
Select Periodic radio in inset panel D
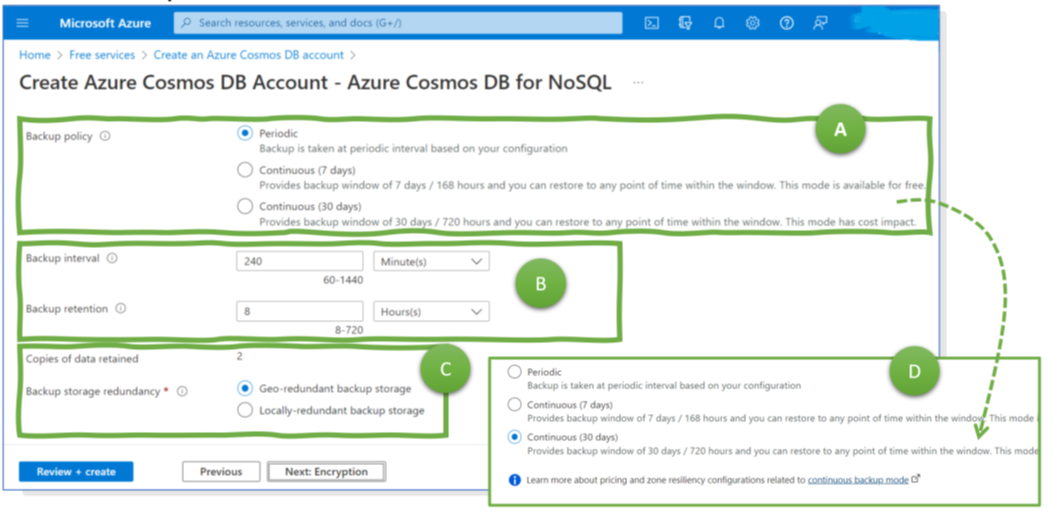pyautogui.click(x=514, y=371)
